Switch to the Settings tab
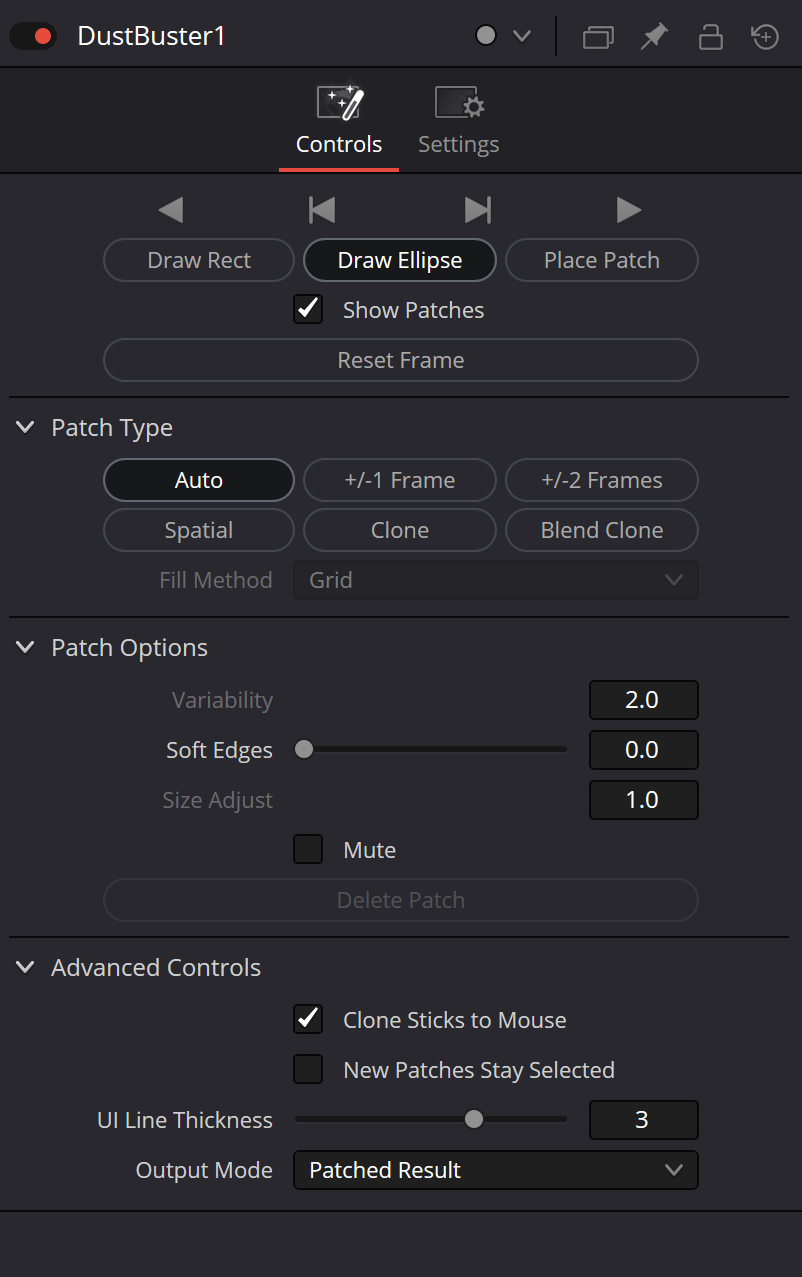Viewport: 802px width, 1277px height. click(x=459, y=122)
